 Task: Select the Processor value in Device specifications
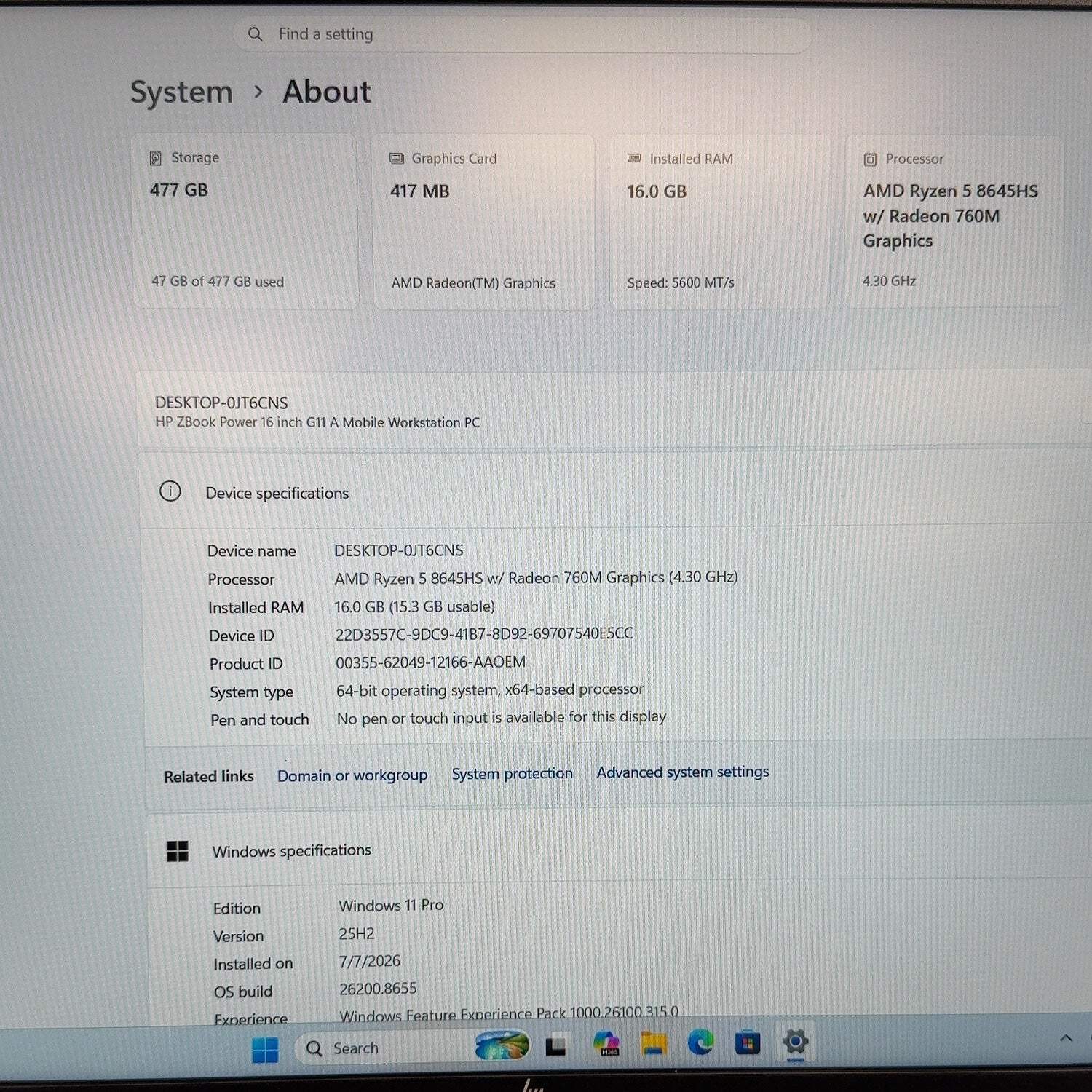click(536, 578)
